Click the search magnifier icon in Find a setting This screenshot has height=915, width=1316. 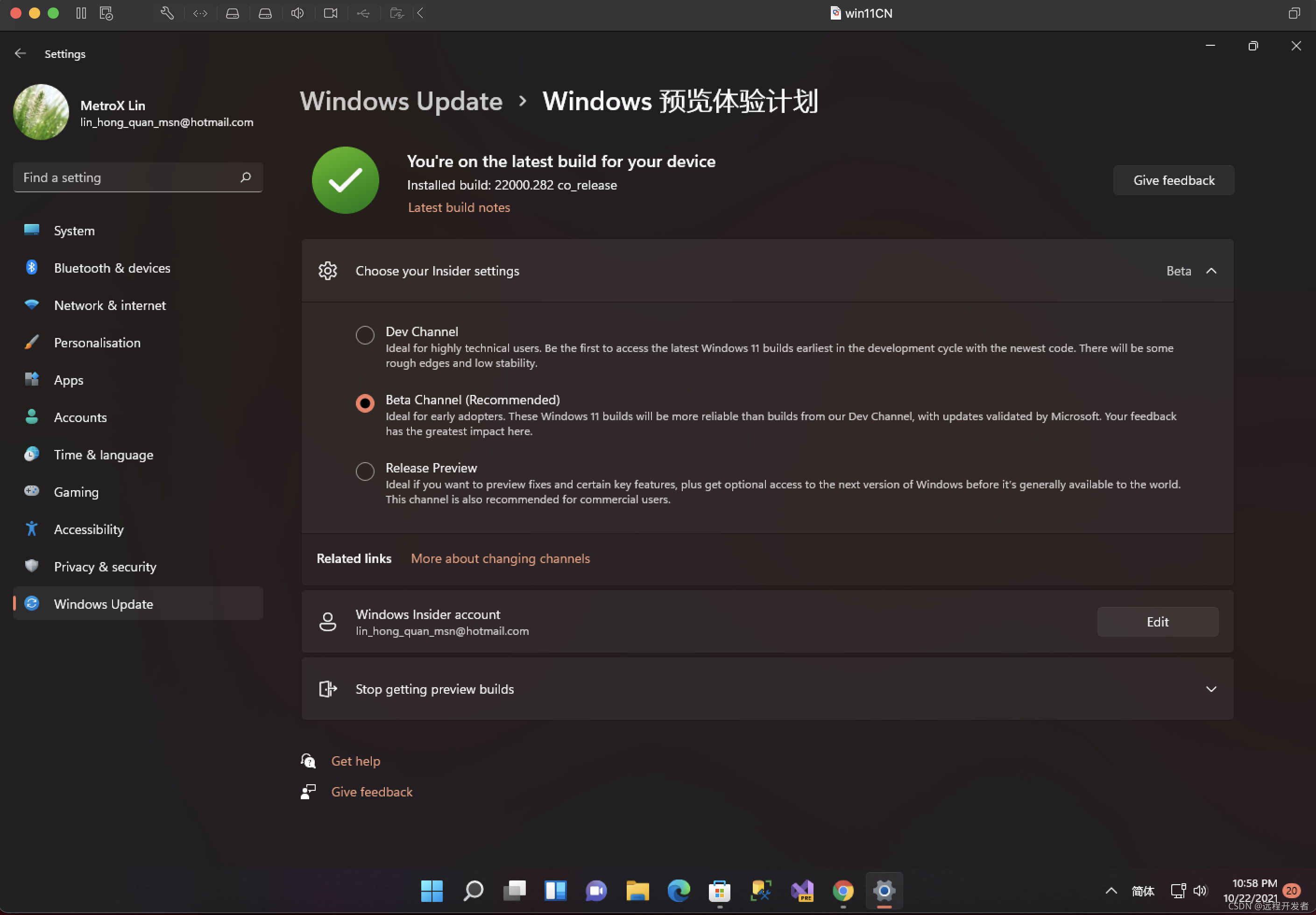coord(245,177)
